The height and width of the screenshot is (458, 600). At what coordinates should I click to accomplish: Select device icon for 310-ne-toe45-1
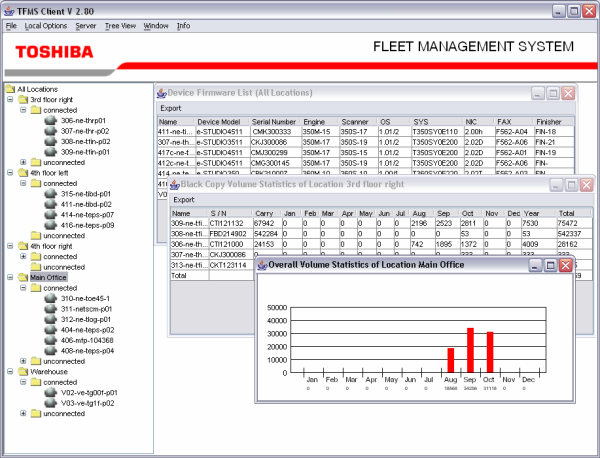[51, 298]
